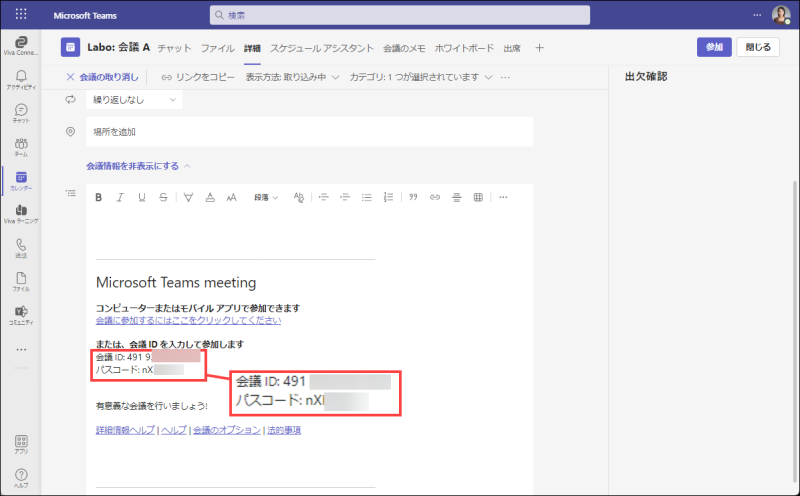
Task: Open the Activity bell icon
Action: [x=21, y=80]
